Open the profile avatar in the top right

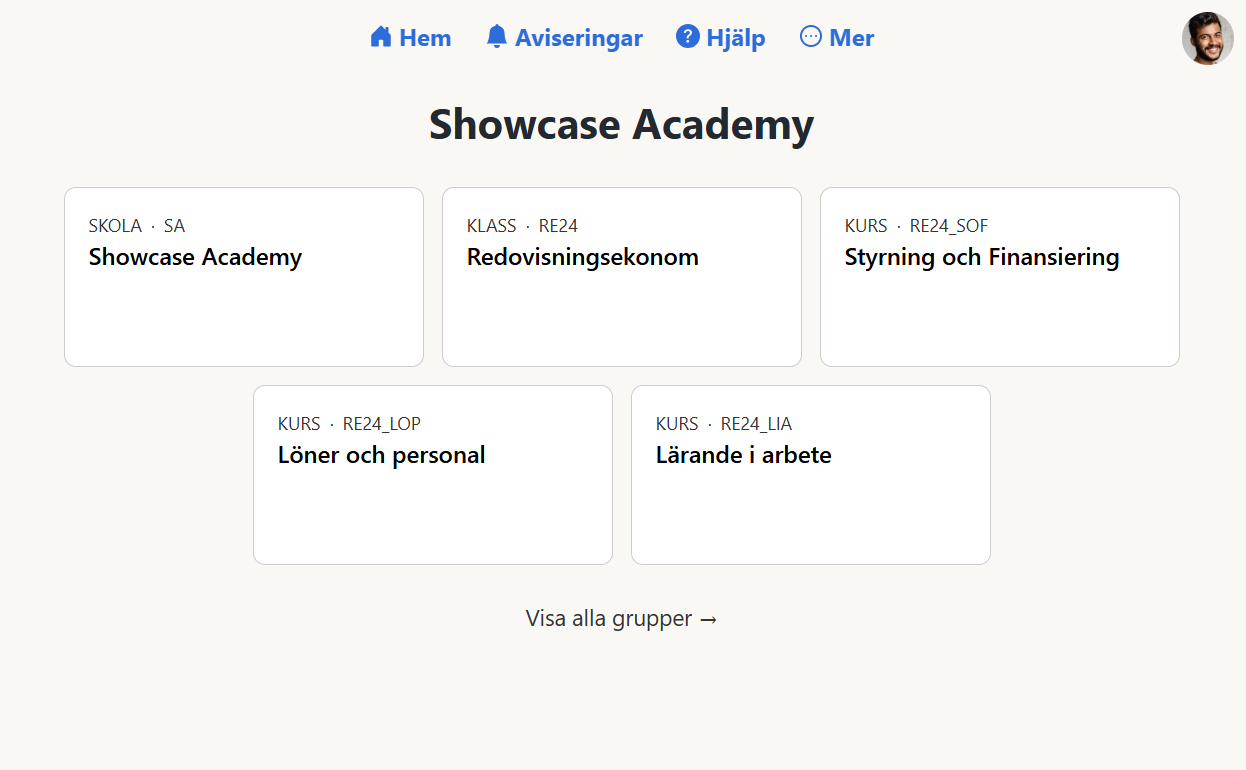(1207, 38)
